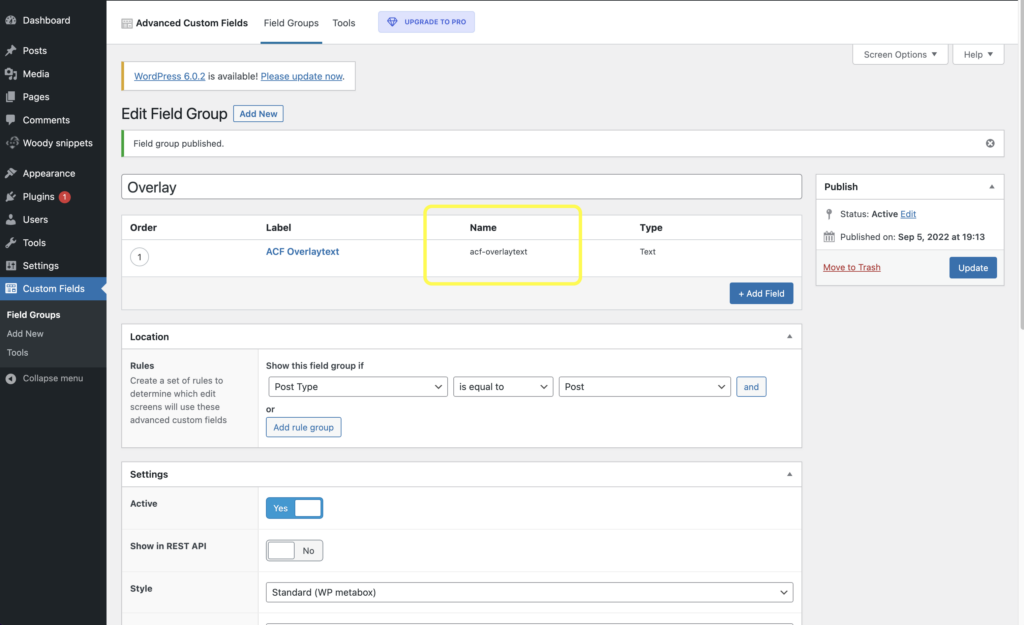
Task: Click the order number 1 handle
Action: [139, 257]
